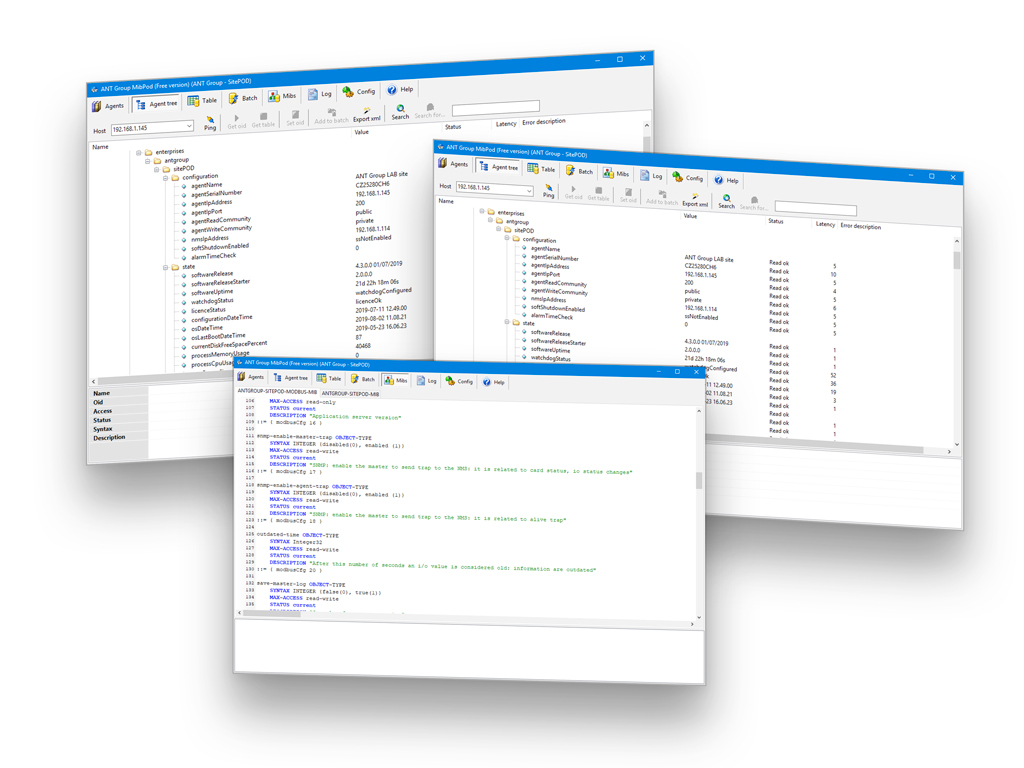
Task: Open Log tab in right window
Action: [x=651, y=176]
